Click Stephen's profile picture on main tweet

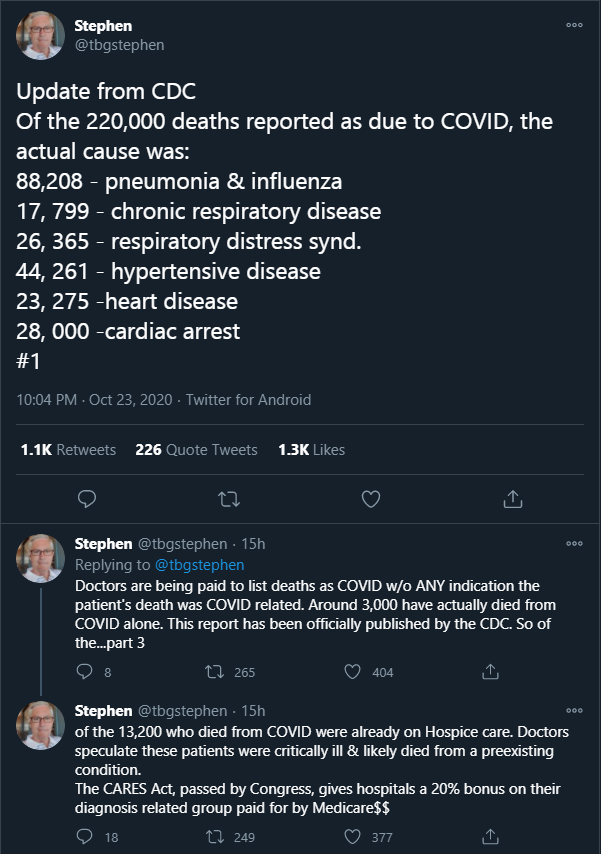click(x=41, y=36)
